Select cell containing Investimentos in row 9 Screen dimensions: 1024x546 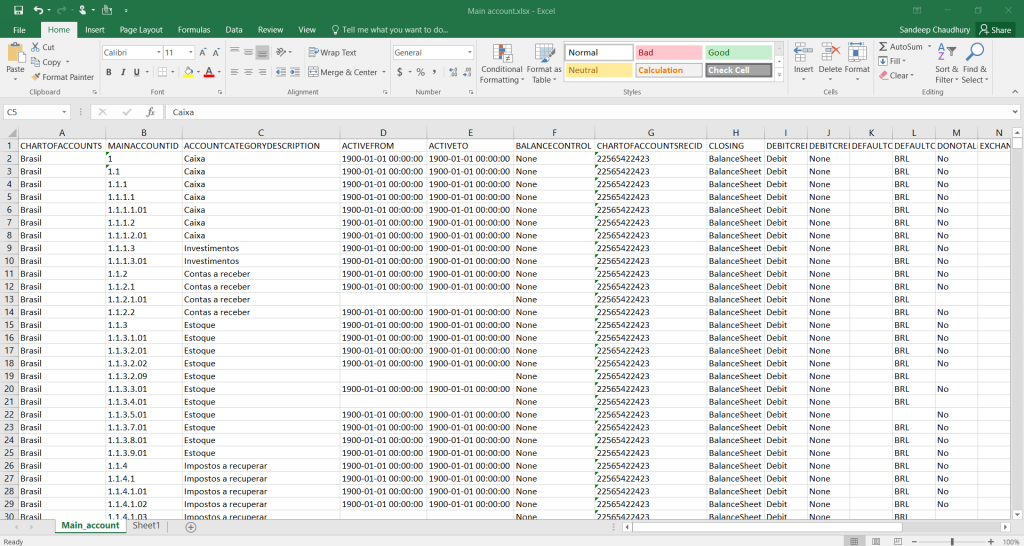click(211, 248)
